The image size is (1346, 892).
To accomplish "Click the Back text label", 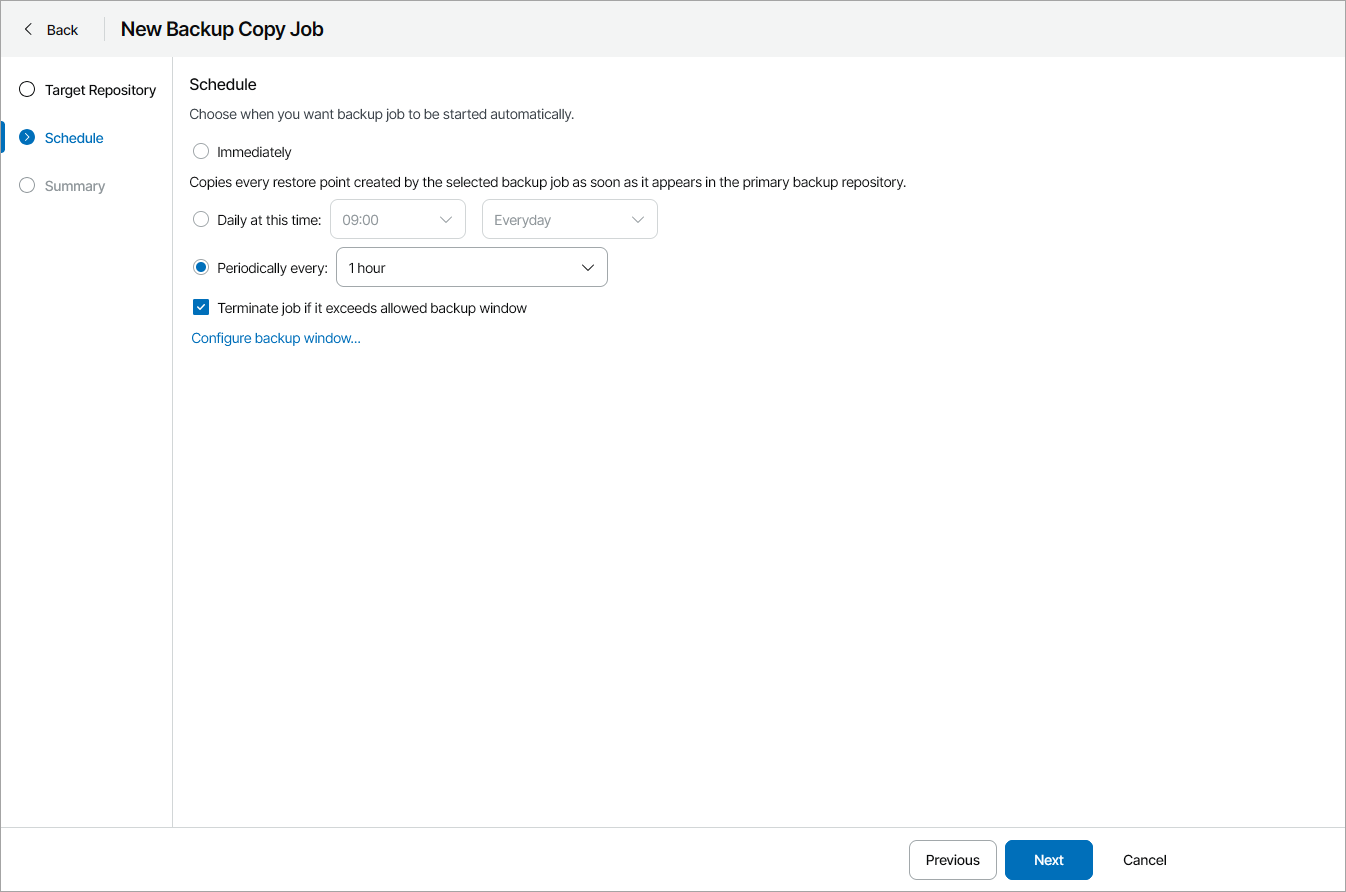I will pos(62,30).
